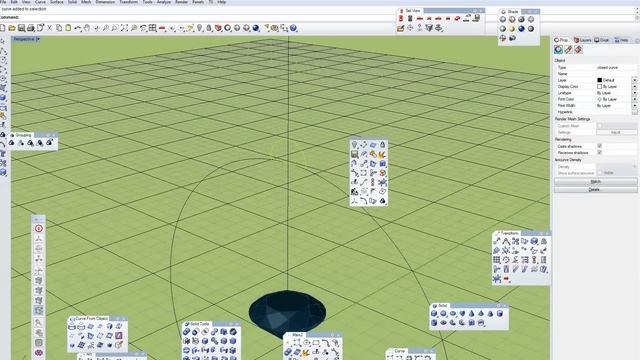Click the Cone icon in the Solid toolbar
This screenshot has height=360, width=640.
point(471,313)
